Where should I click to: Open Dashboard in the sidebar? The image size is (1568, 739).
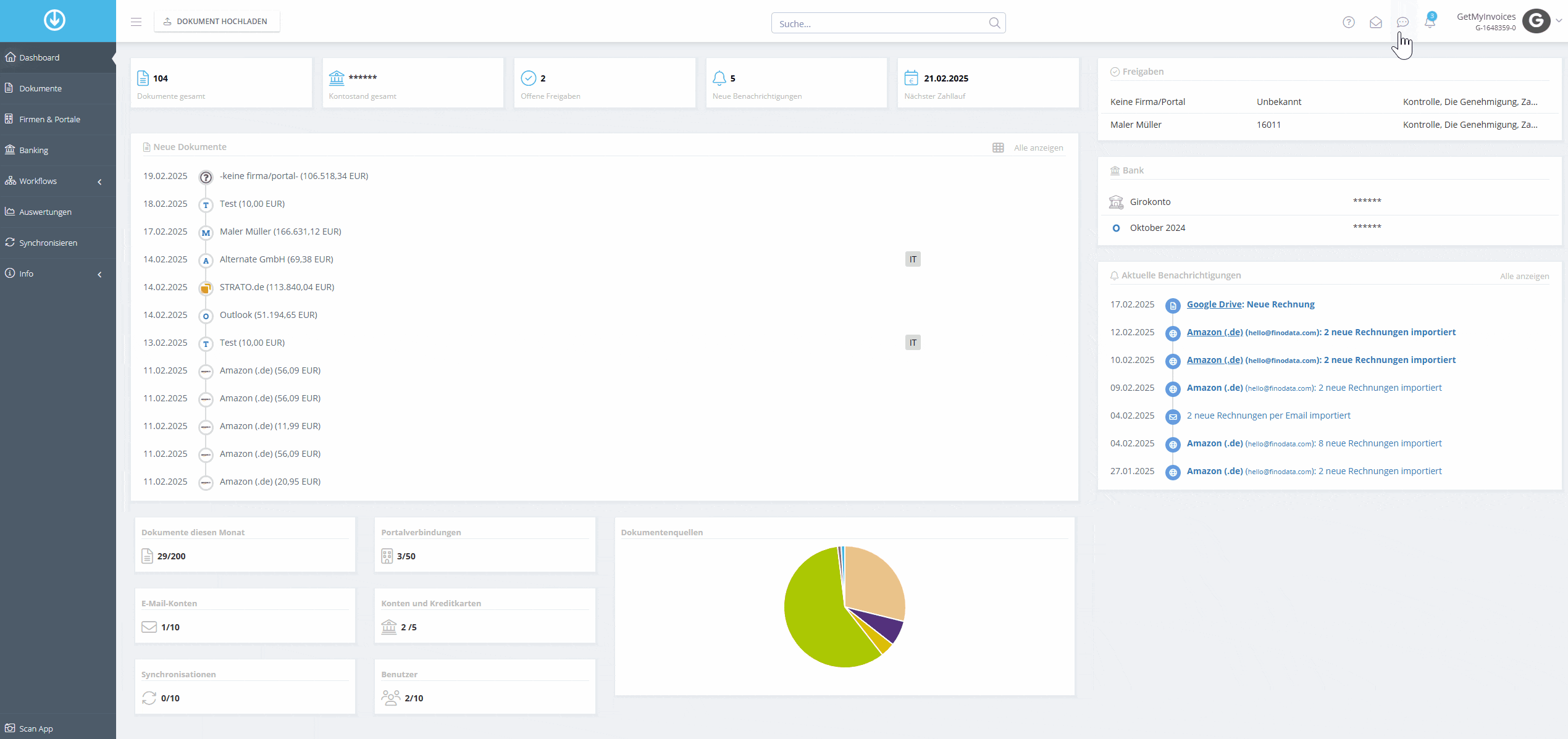pyautogui.click(x=58, y=57)
